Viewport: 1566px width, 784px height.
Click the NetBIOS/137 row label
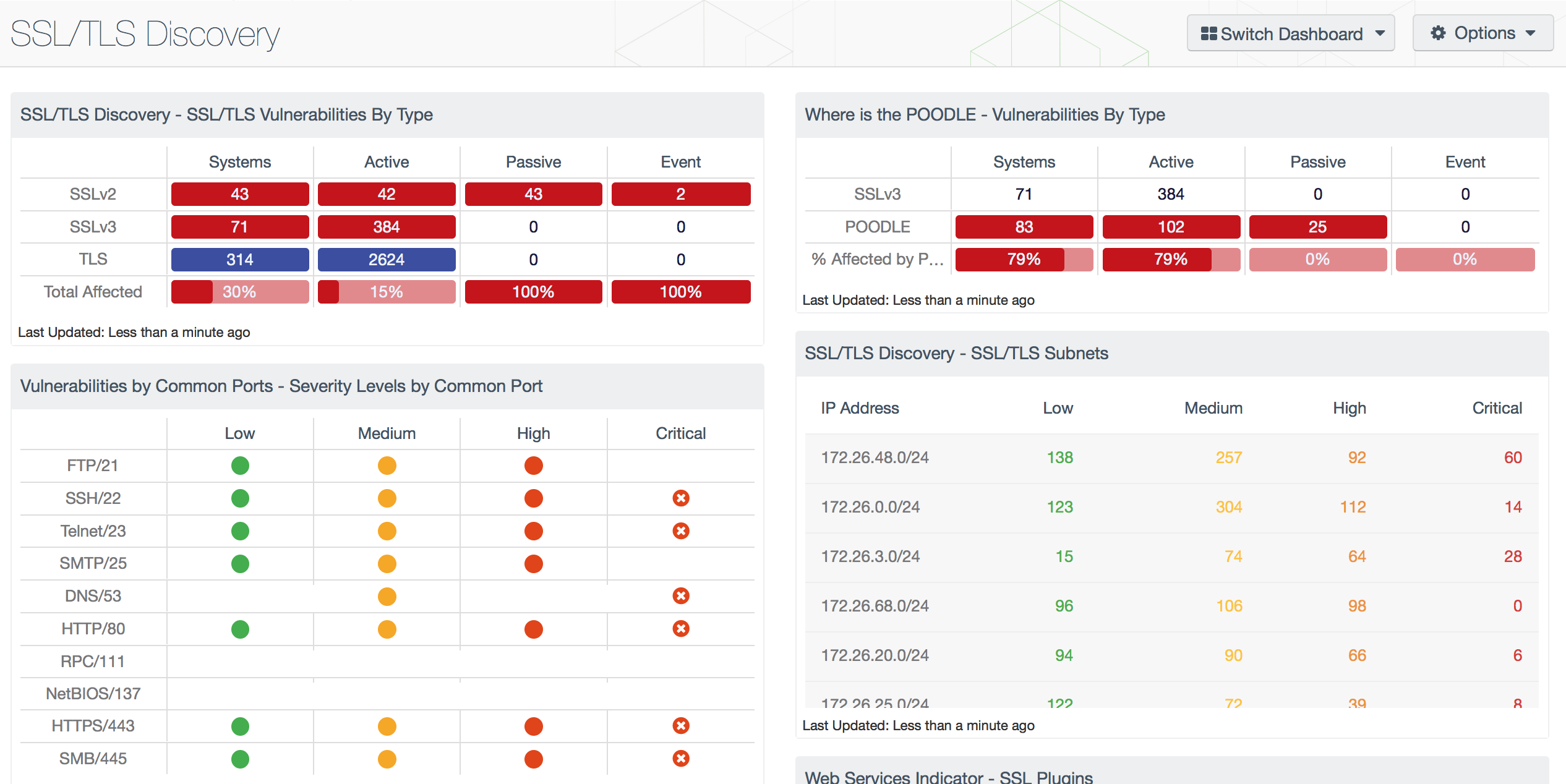(93, 694)
